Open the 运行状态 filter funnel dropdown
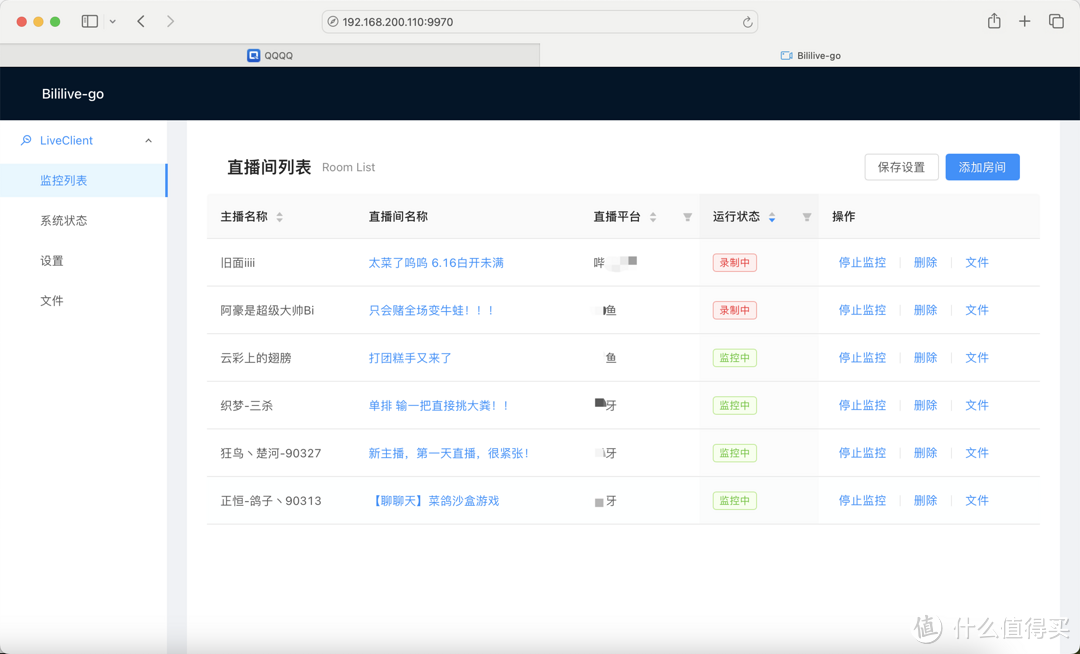 coord(807,216)
